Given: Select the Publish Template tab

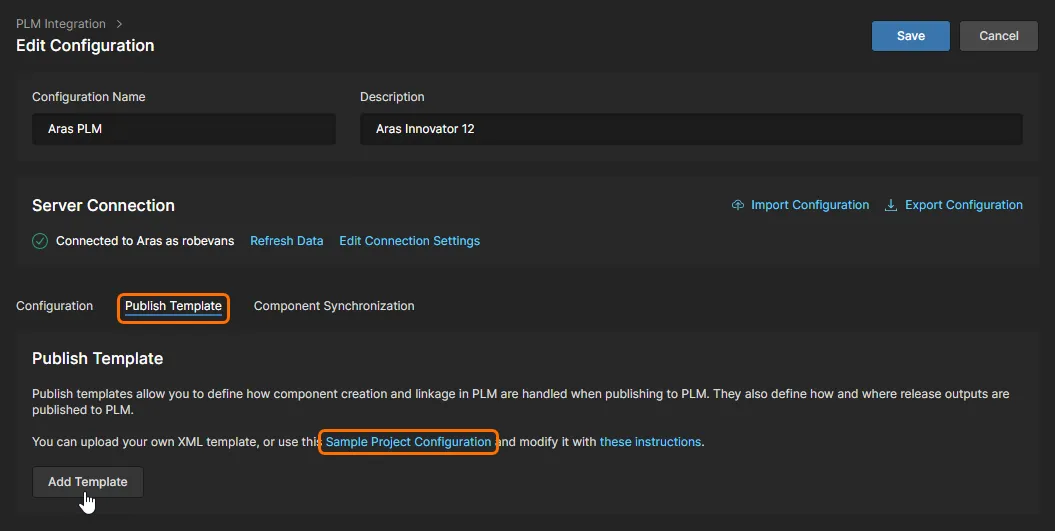Looking at the screenshot, I should 173,306.
